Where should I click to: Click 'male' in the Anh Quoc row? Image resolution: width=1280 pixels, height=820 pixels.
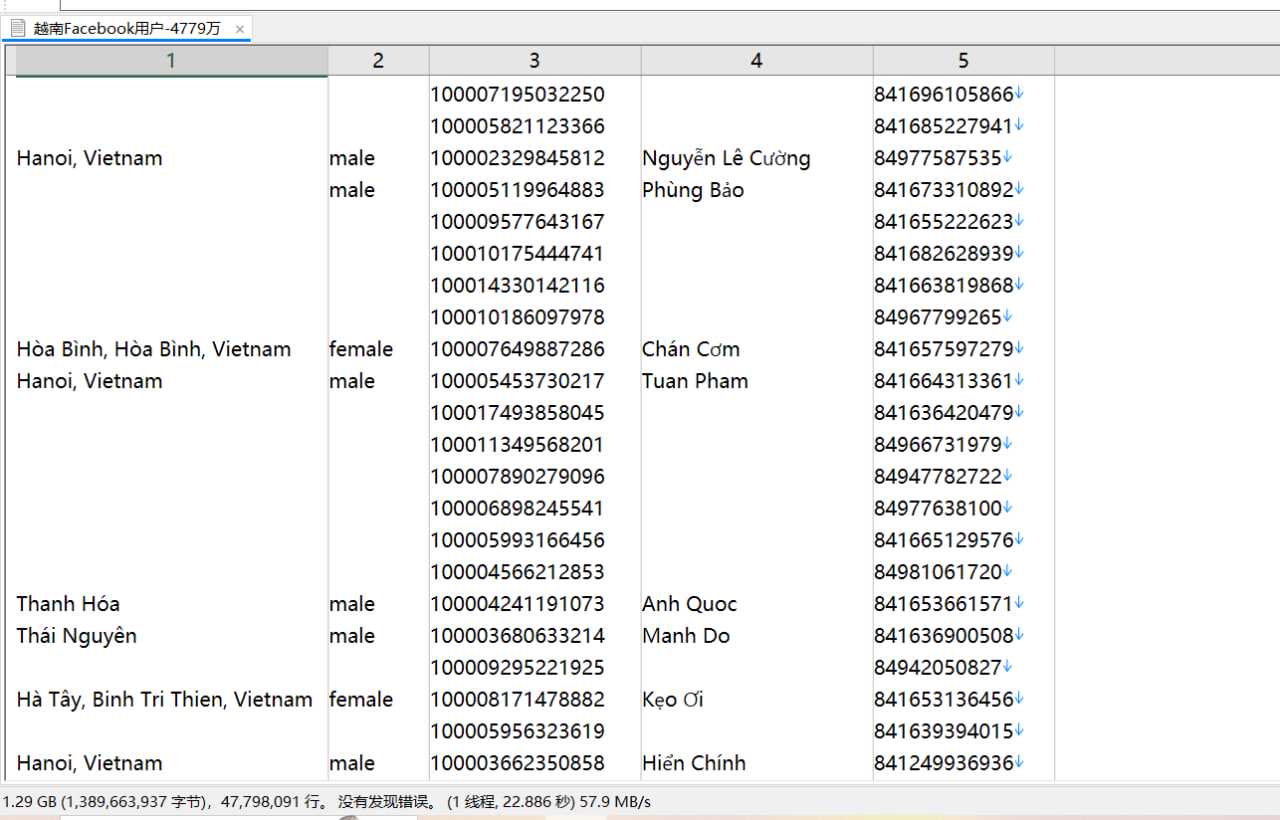click(352, 604)
